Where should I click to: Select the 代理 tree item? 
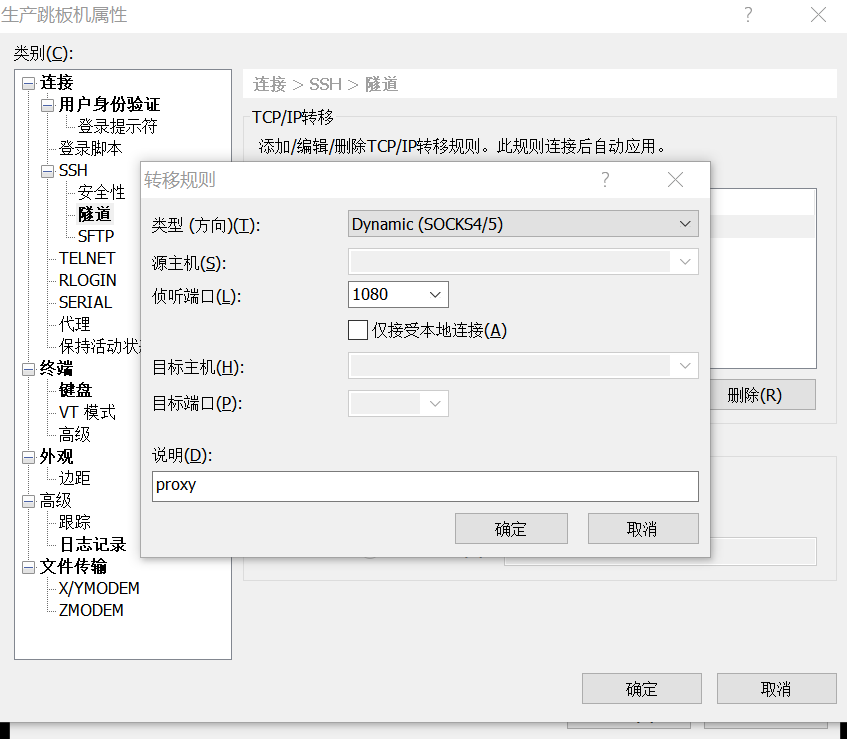coord(75,324)
